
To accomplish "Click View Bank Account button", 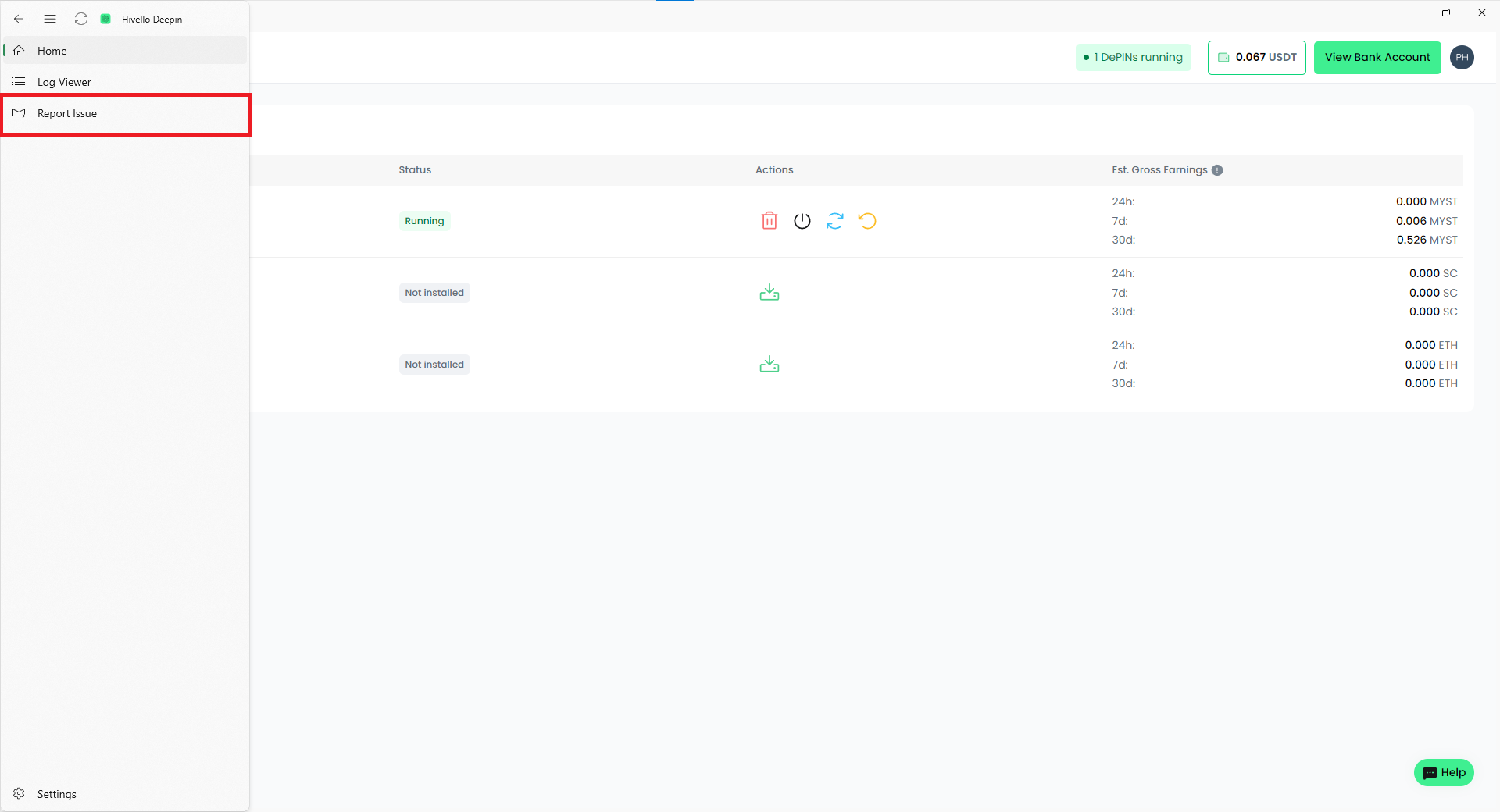I will pos(1377,58).
